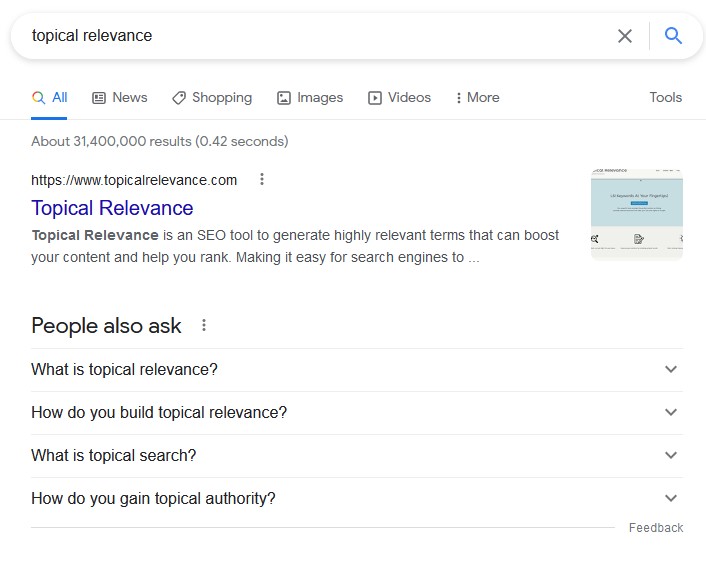Open the three-dot menu next to People also ask
The image size is (706, 561).
(204, 325)
